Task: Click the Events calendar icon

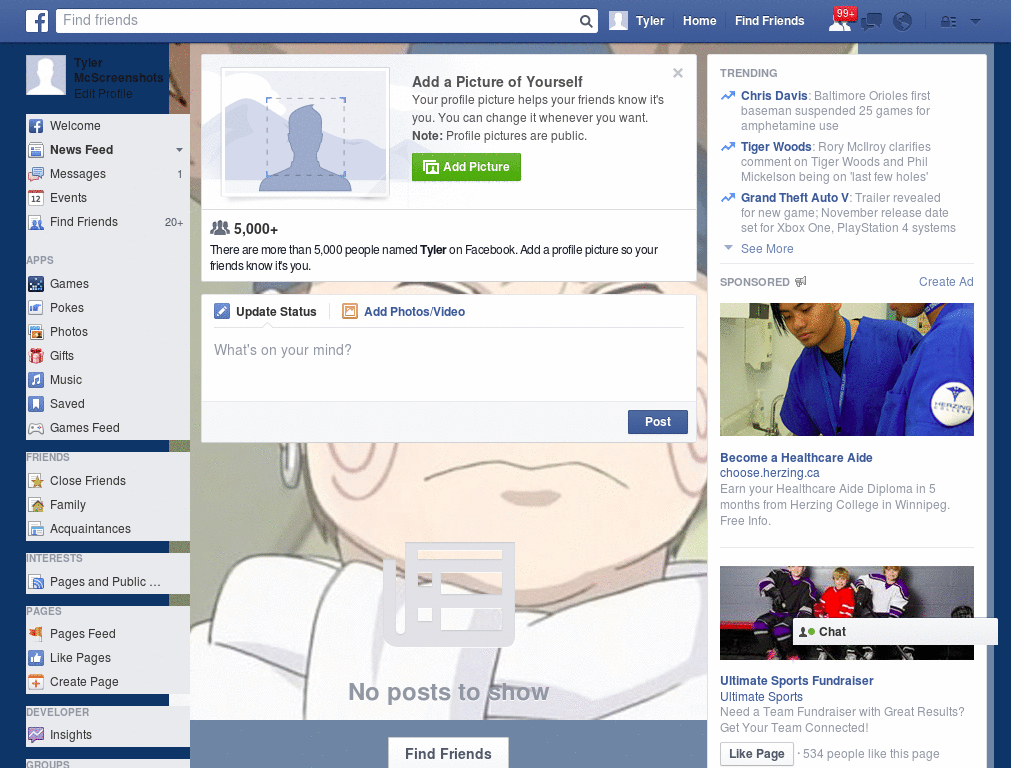Action: click(36, 198)
